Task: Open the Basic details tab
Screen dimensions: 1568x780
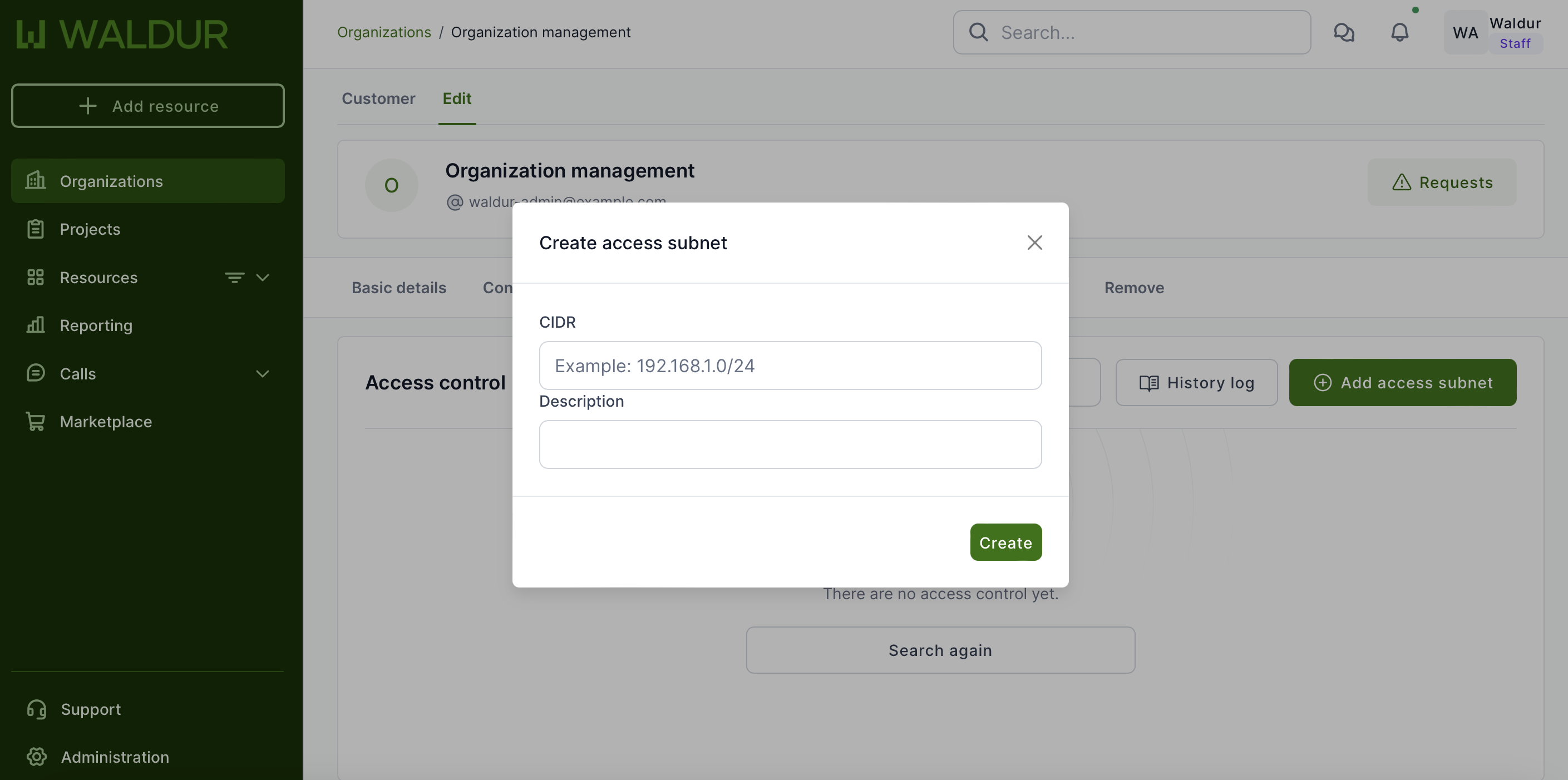Action: 399,288
